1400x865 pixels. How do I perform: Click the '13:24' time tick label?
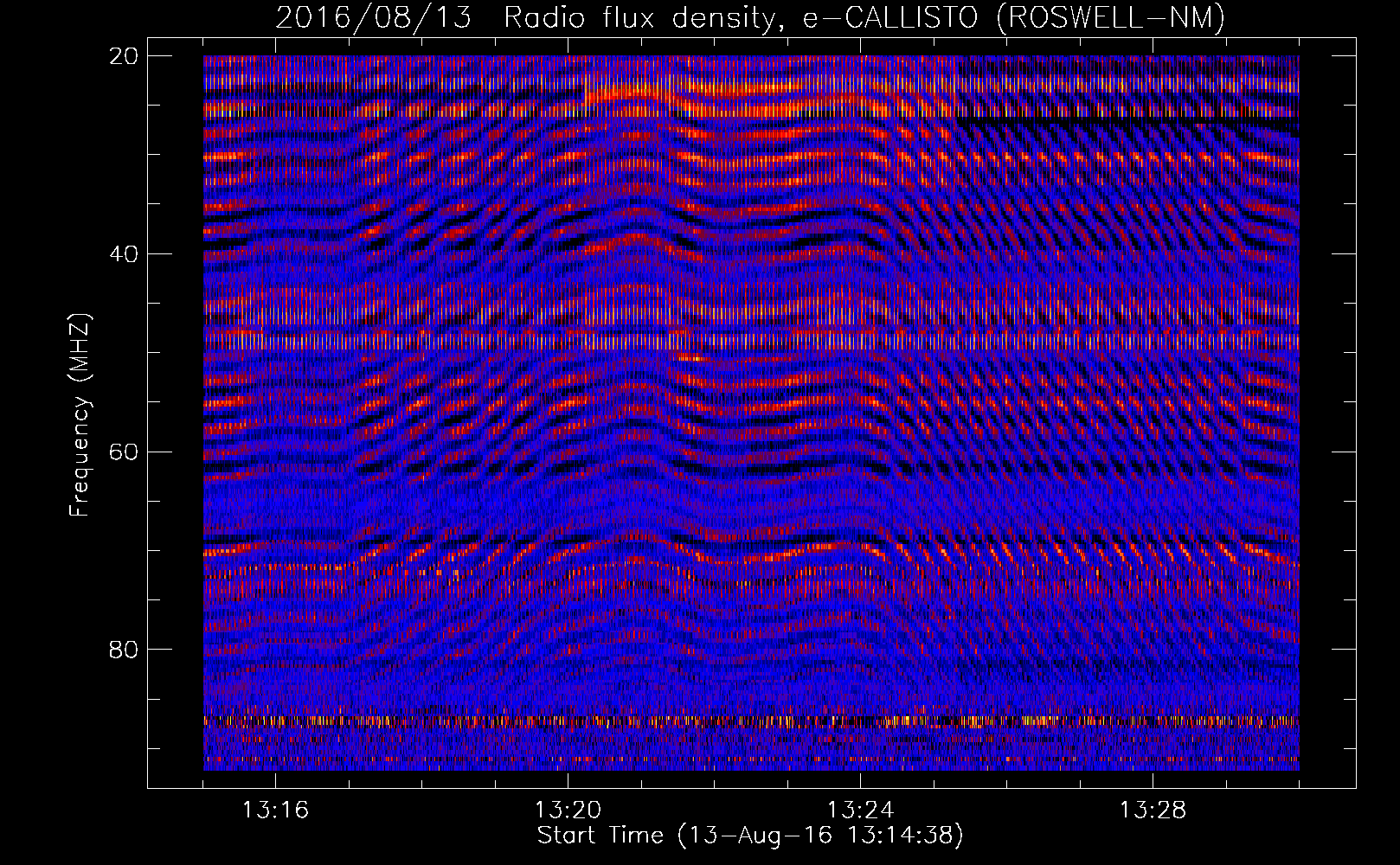pyautogui.click(x=860, y=811)
